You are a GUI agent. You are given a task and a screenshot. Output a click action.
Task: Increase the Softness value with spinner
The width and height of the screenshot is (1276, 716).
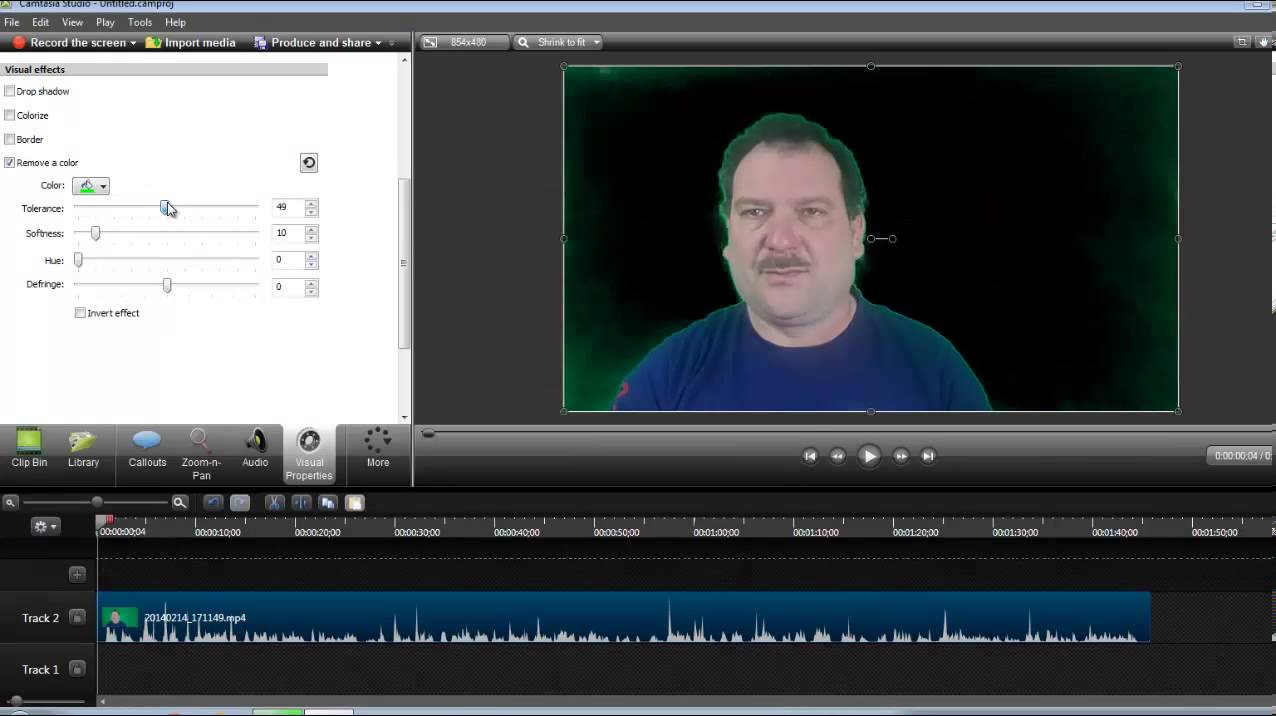tap(311, 229)
